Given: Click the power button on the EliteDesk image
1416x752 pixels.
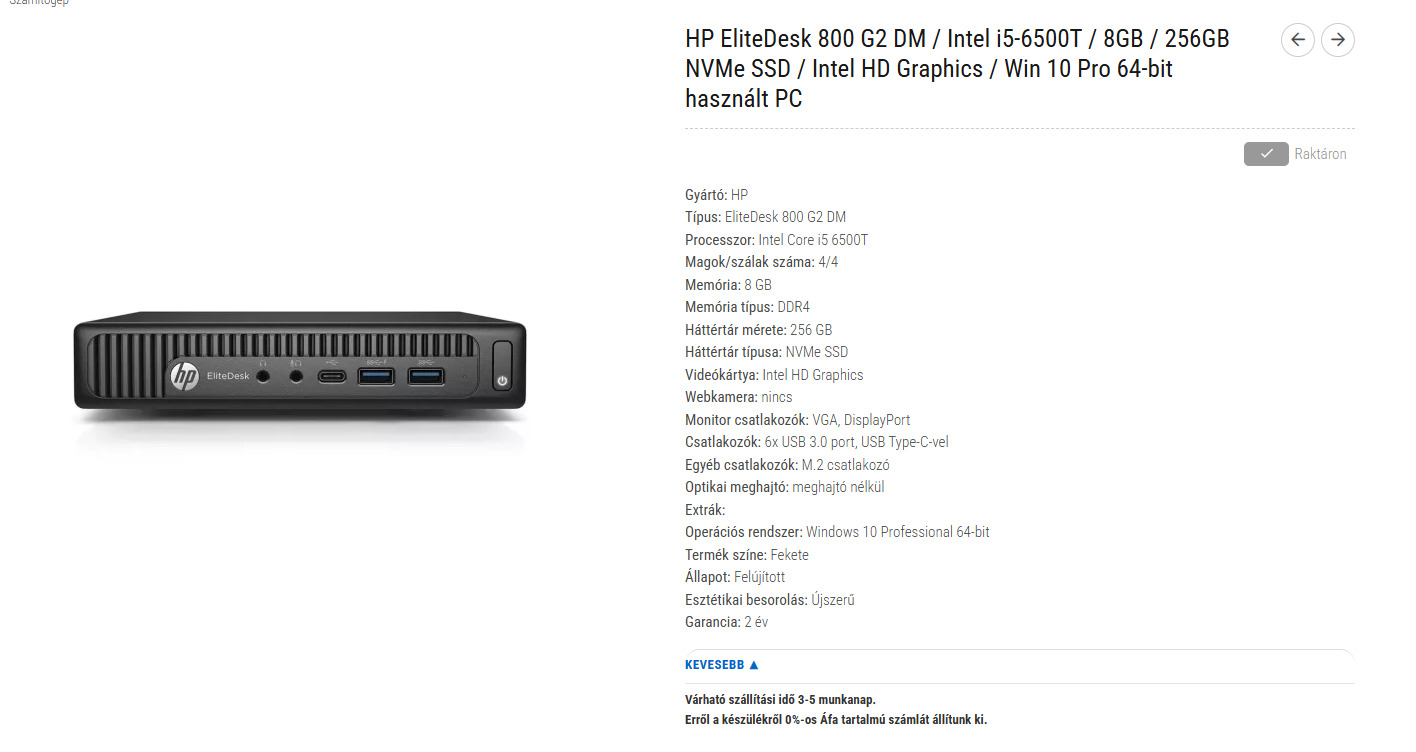Looking at the screenshot, I should (502, 365).
